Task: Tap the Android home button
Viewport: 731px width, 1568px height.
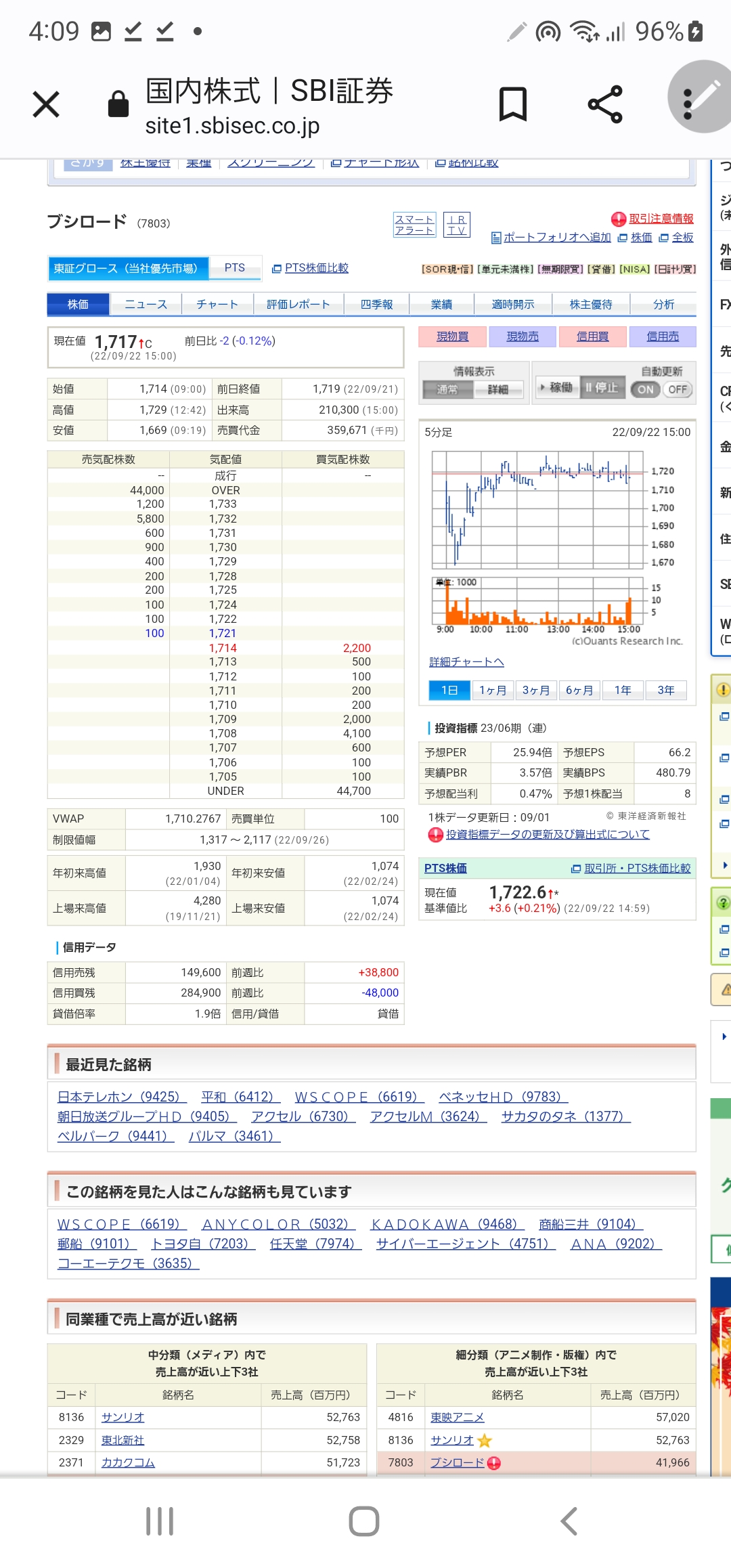Action: coord(364,1521)
